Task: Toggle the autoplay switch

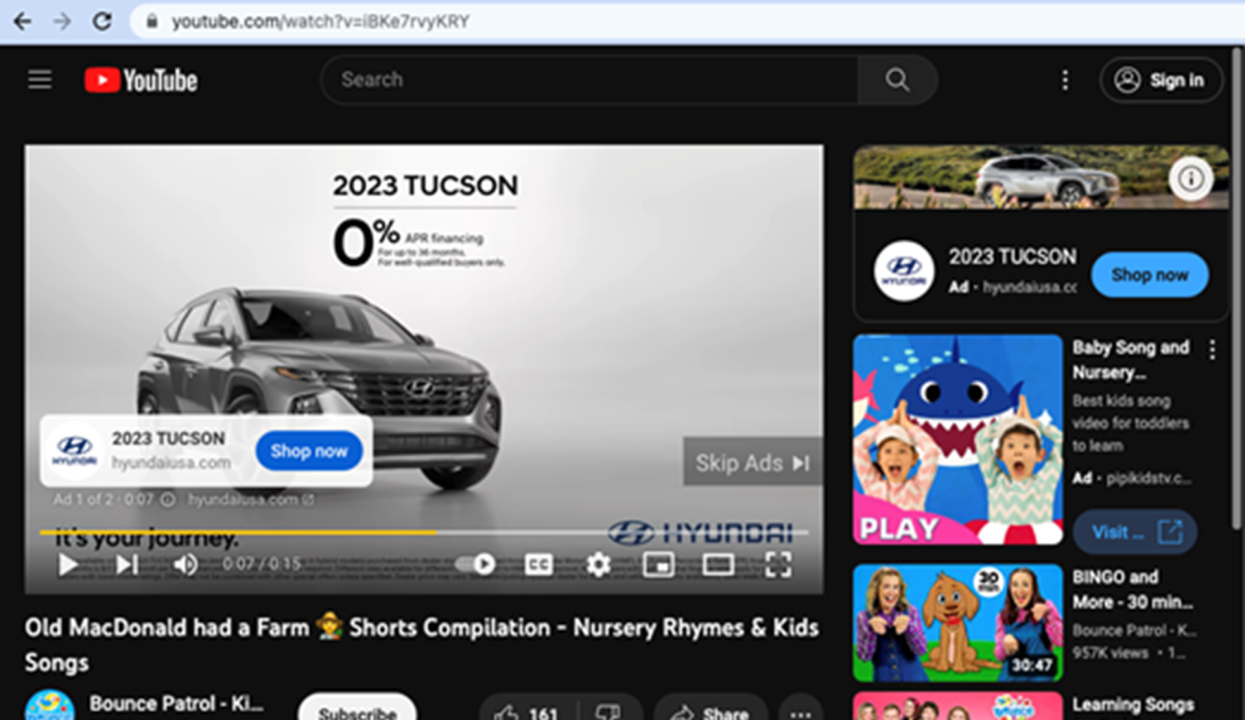Action: (475, 565)
